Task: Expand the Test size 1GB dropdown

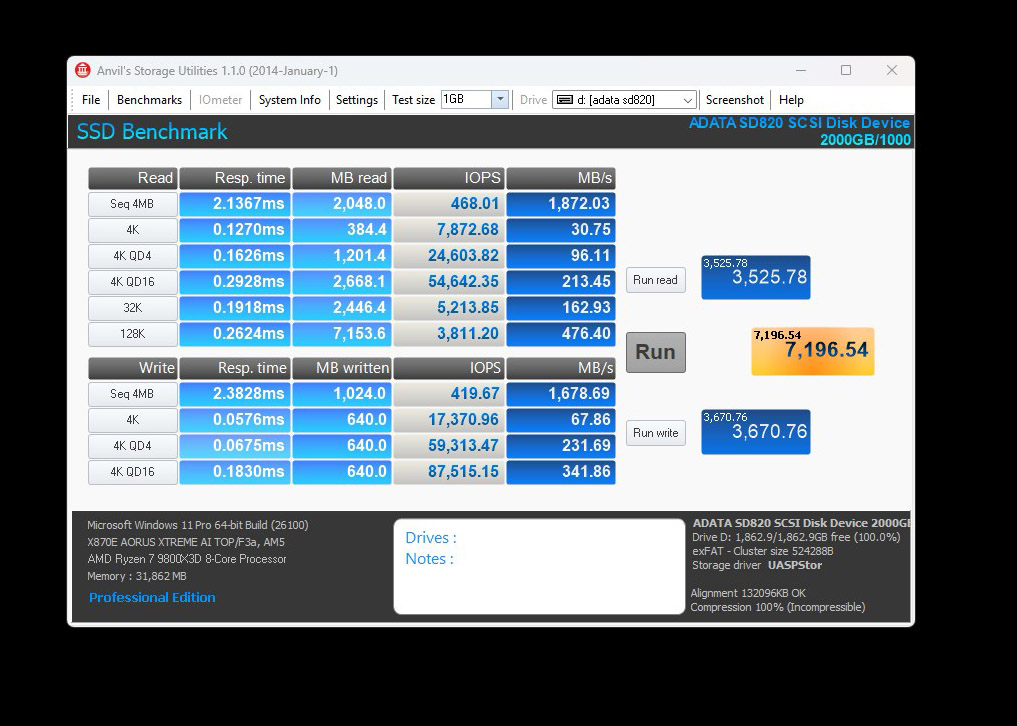Action: click(x=500, y=100)
